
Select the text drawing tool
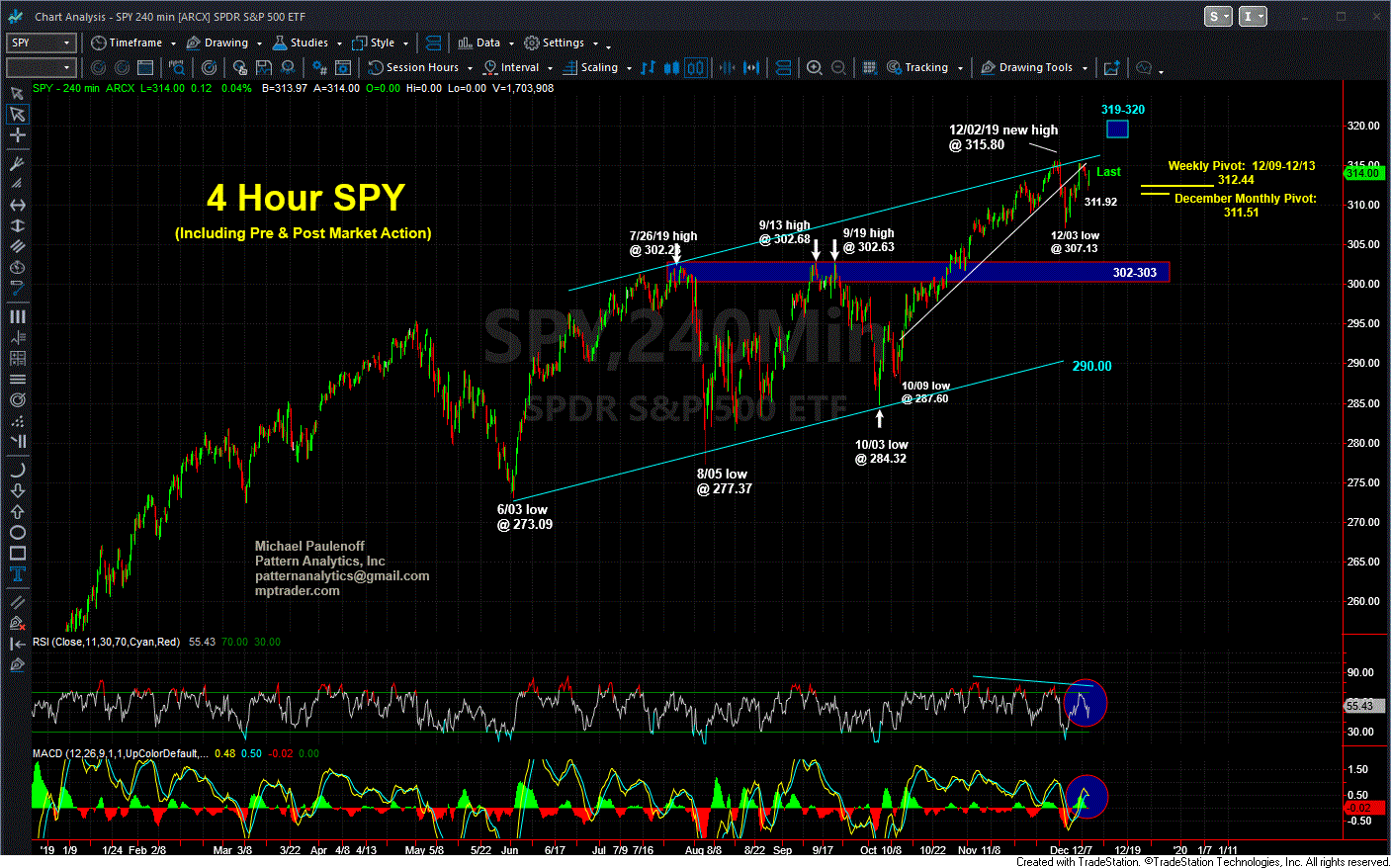[17, 573]
